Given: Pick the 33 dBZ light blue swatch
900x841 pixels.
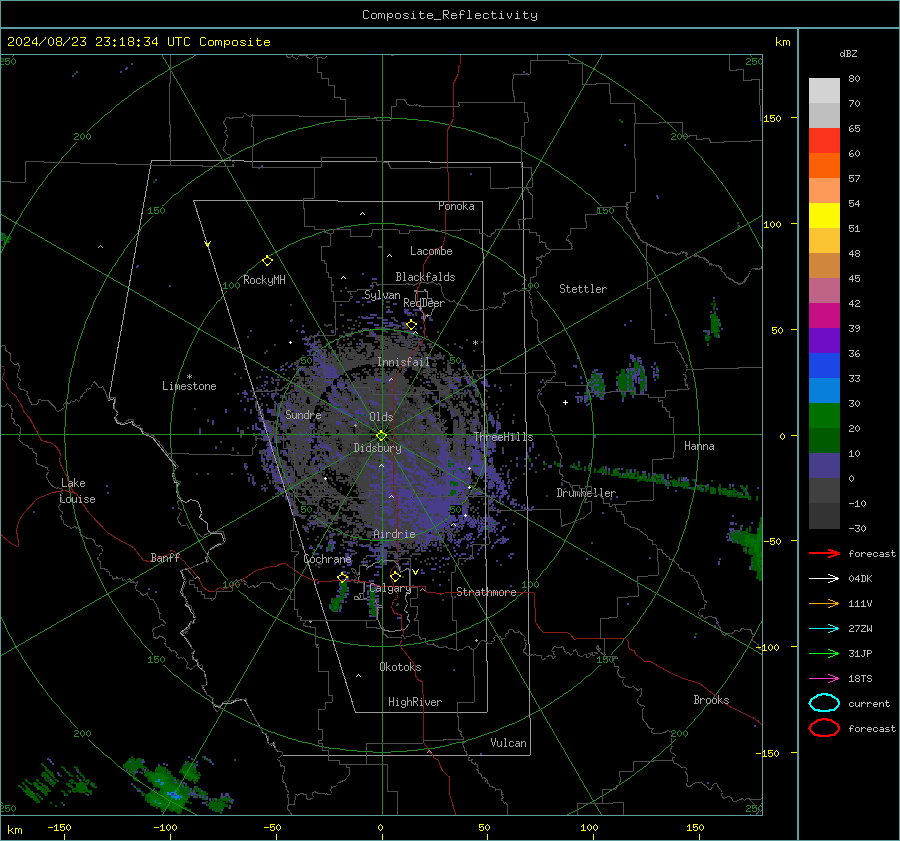Looking at the screenshot, I should click(x=824, y=390).
